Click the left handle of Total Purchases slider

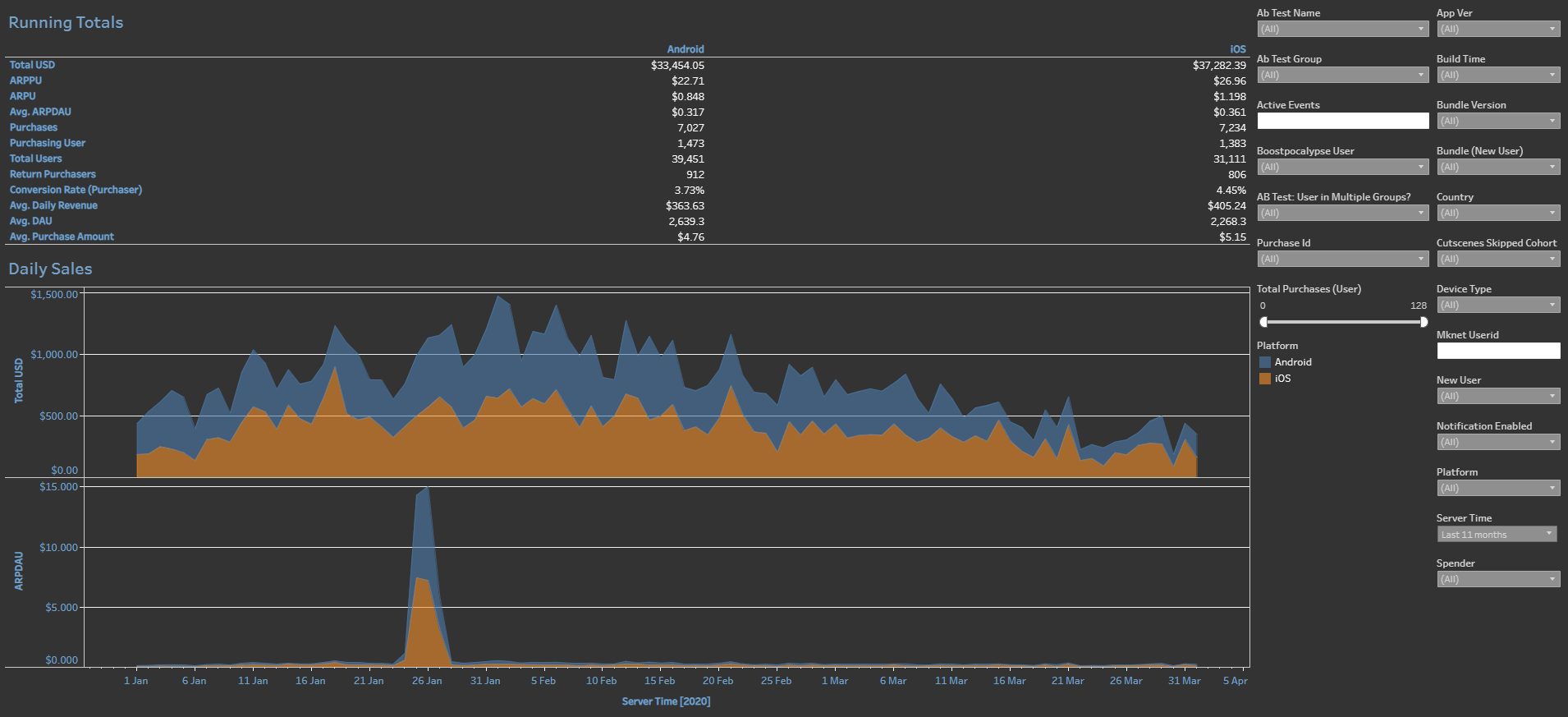1264,322
